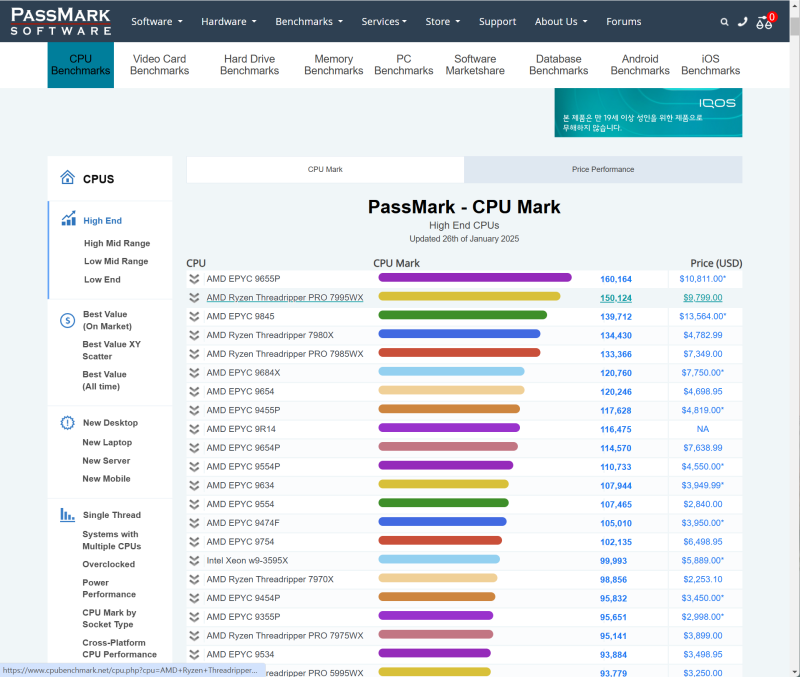Expand details chevron for AMD EPYC 9554P
The height and width of the screenshot is (677, 800).
tap(194, 467)
